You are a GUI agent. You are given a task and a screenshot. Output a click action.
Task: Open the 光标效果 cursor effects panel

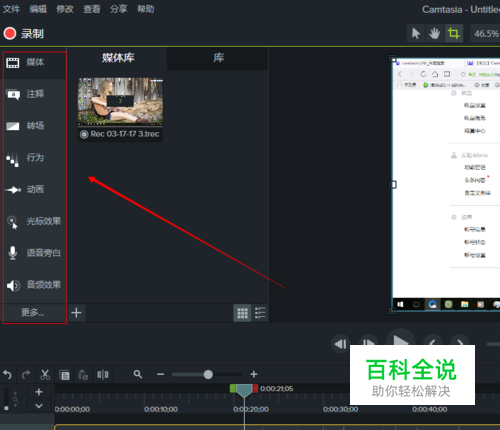pyautogui.click(x=34, y=221)
